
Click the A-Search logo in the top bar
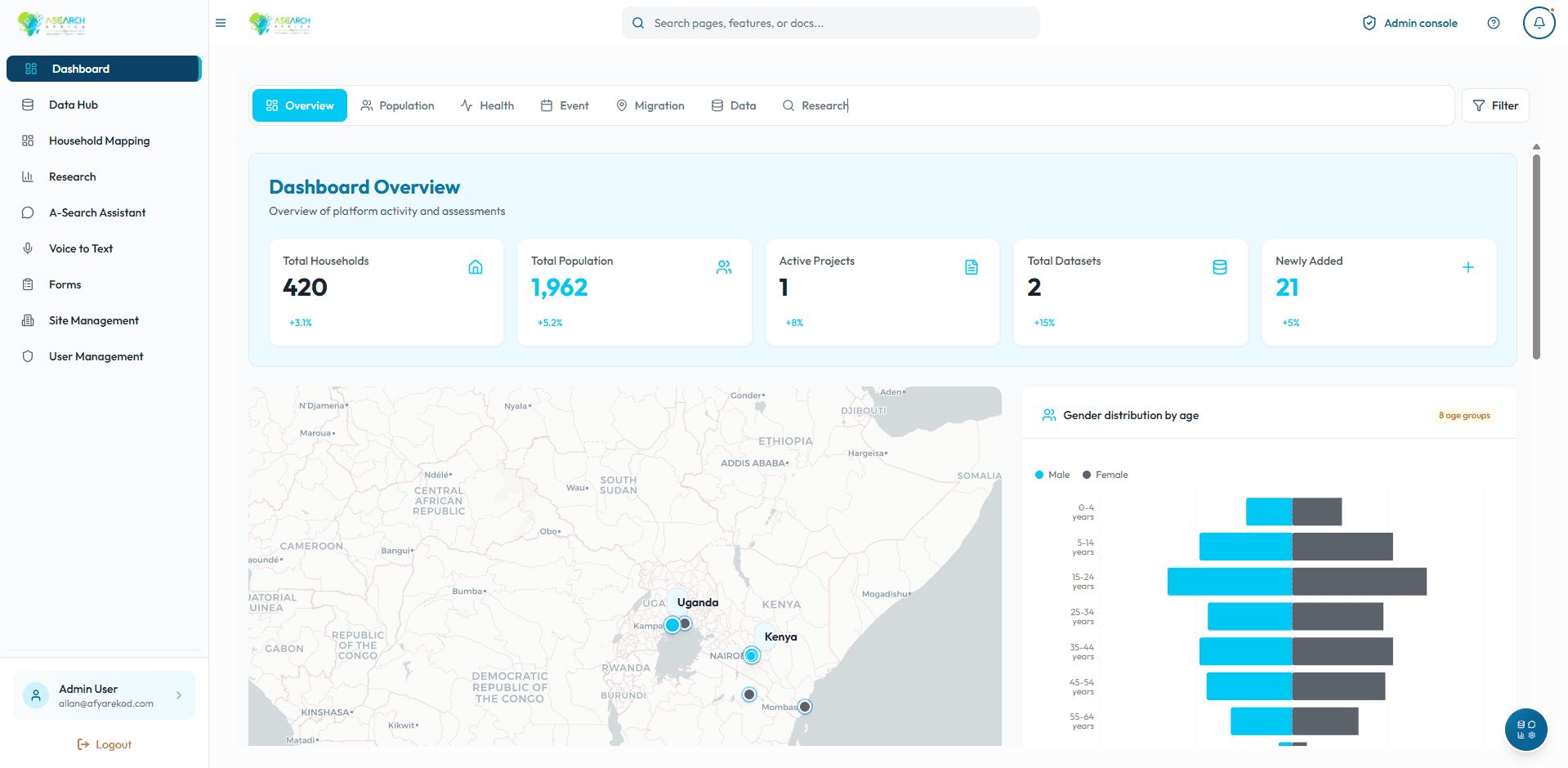pos(280,24)
